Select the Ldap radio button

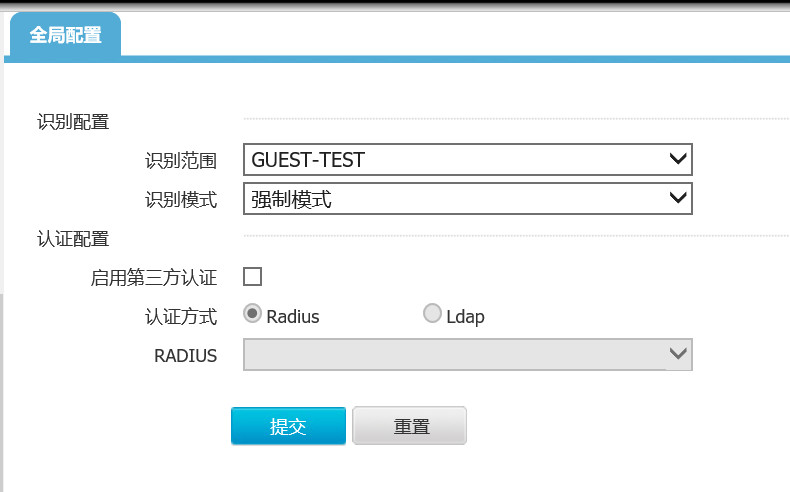pyautogui.click(x=433, y=315)
